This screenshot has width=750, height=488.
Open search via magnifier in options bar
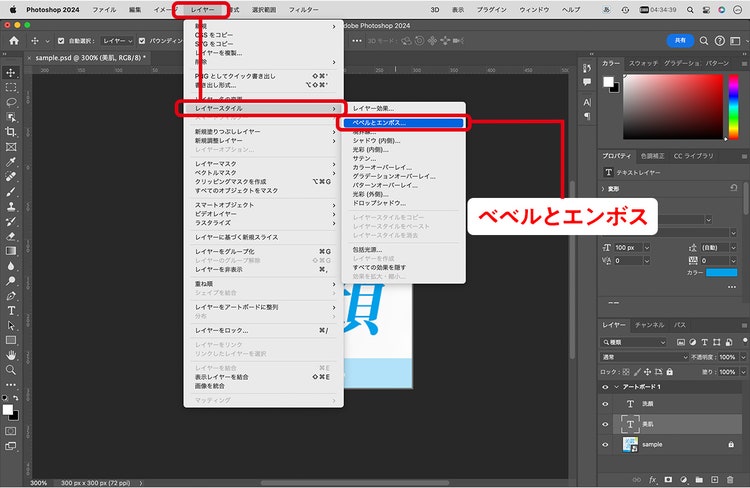pyautogui.click(x=704, y=41)
